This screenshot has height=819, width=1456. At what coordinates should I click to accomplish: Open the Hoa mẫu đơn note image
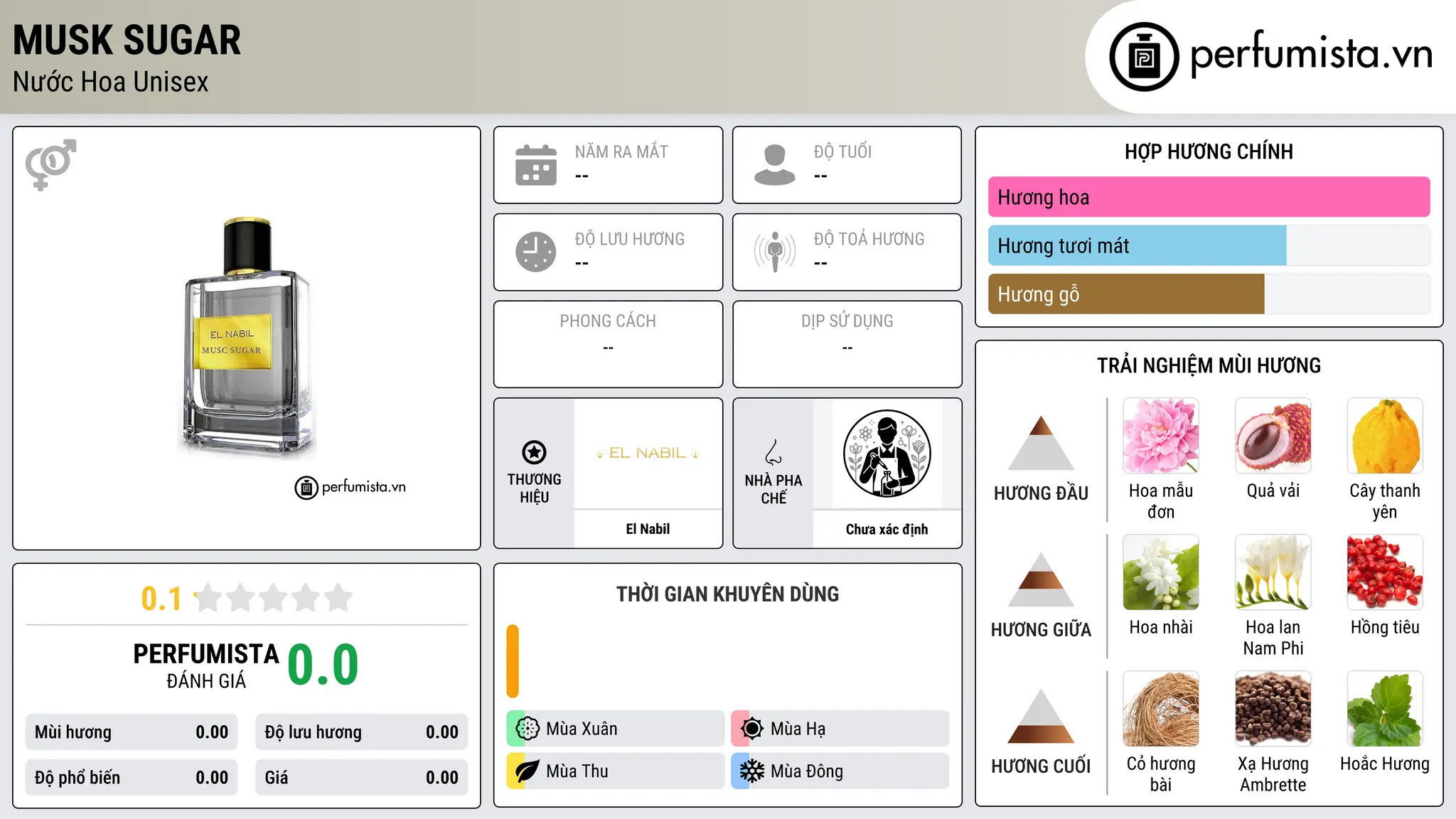(1161, 436)
